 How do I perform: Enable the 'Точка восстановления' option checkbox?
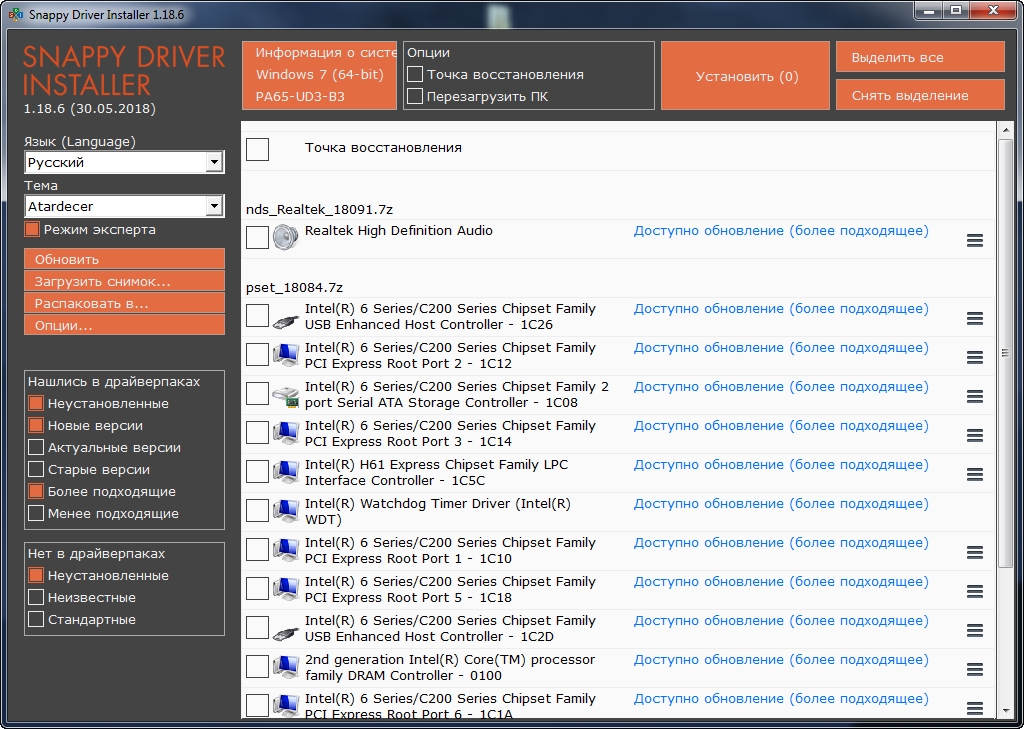415,75
